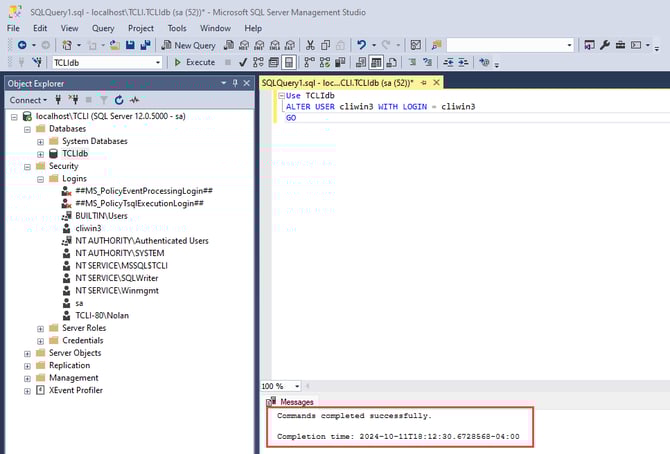
Task: Collapse the USE TCLIdb code block
Action: pos(279,95)
